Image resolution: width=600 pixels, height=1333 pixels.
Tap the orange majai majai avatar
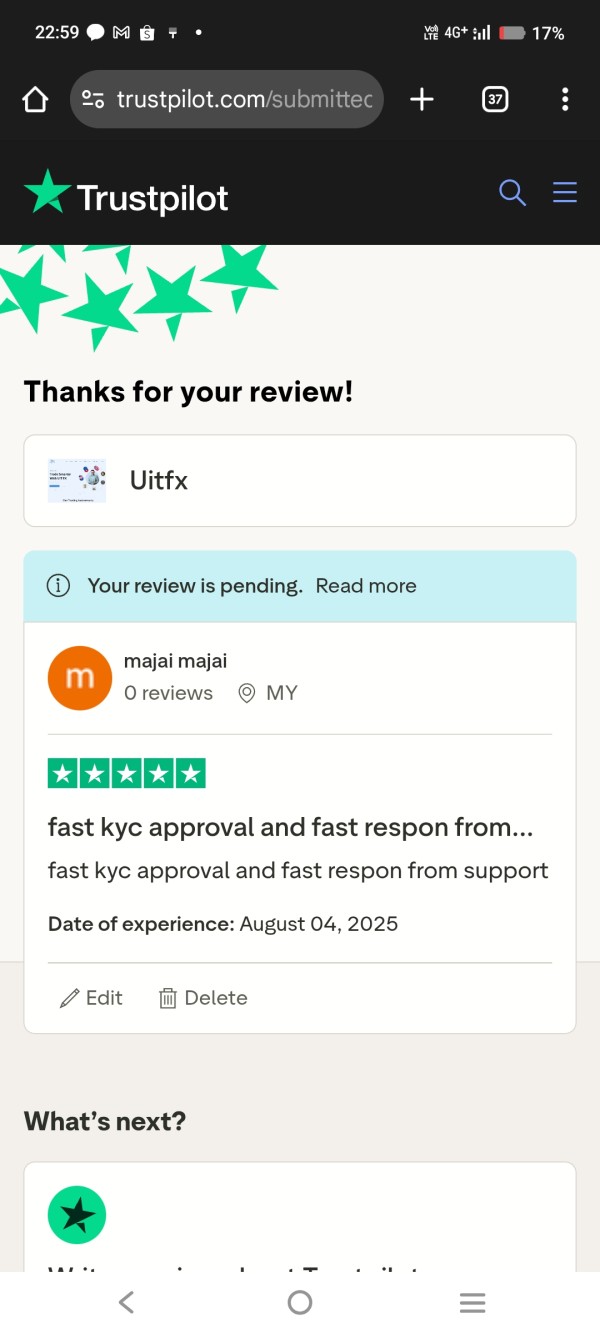click(x=80, y=678)
